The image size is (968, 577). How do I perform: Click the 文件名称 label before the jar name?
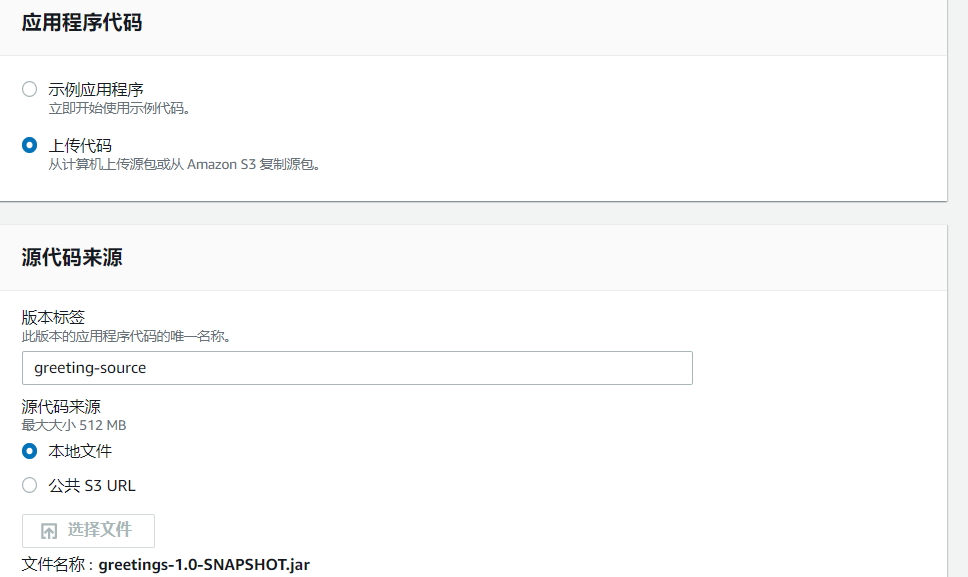coord(57,565)
